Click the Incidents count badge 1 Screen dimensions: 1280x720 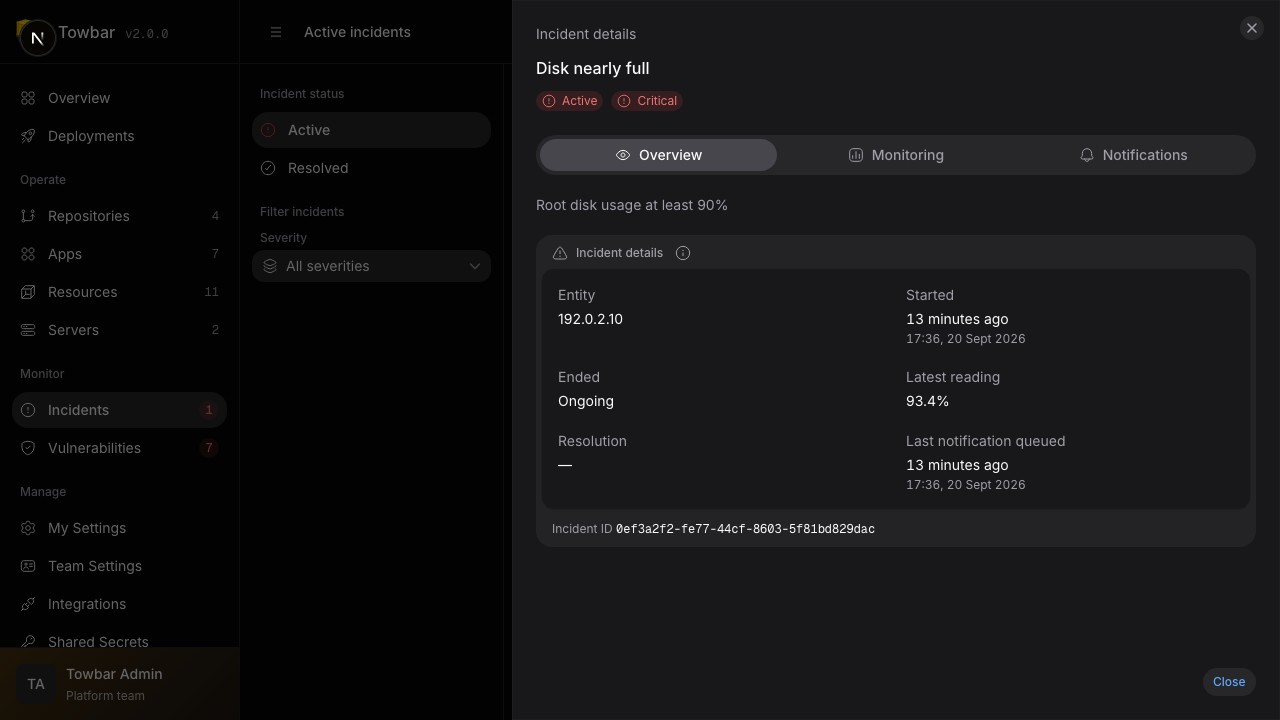(x=209, y=410)
